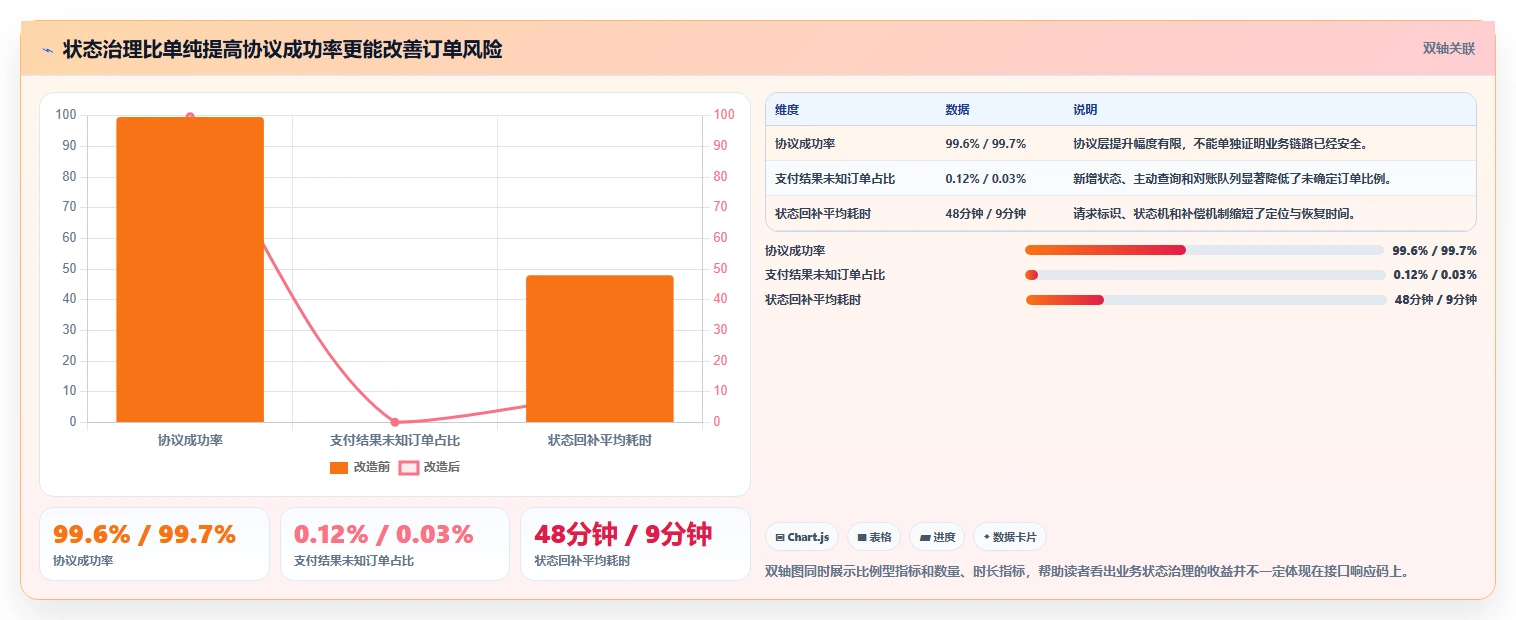The width and height of the screenshot is (1516, 620).
Task: Click the x-axis label 状态回补平均耗时
Action: 600,440
